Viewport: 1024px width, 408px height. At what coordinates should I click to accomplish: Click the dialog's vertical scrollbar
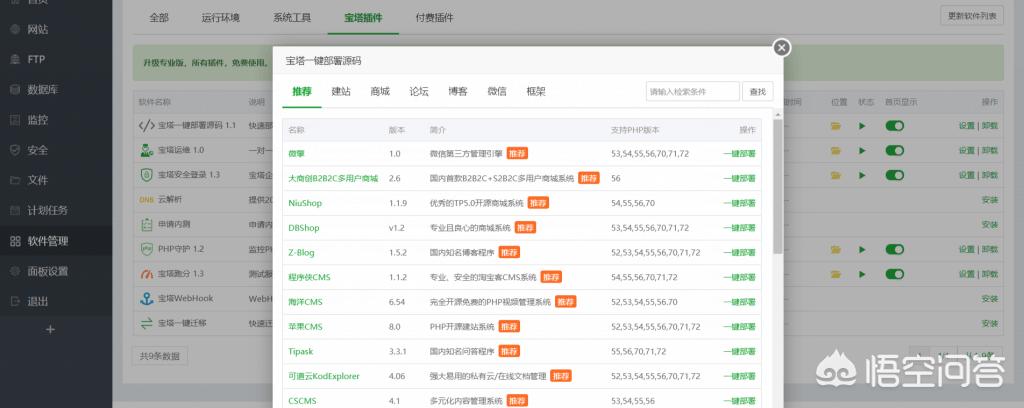point(778,186)
